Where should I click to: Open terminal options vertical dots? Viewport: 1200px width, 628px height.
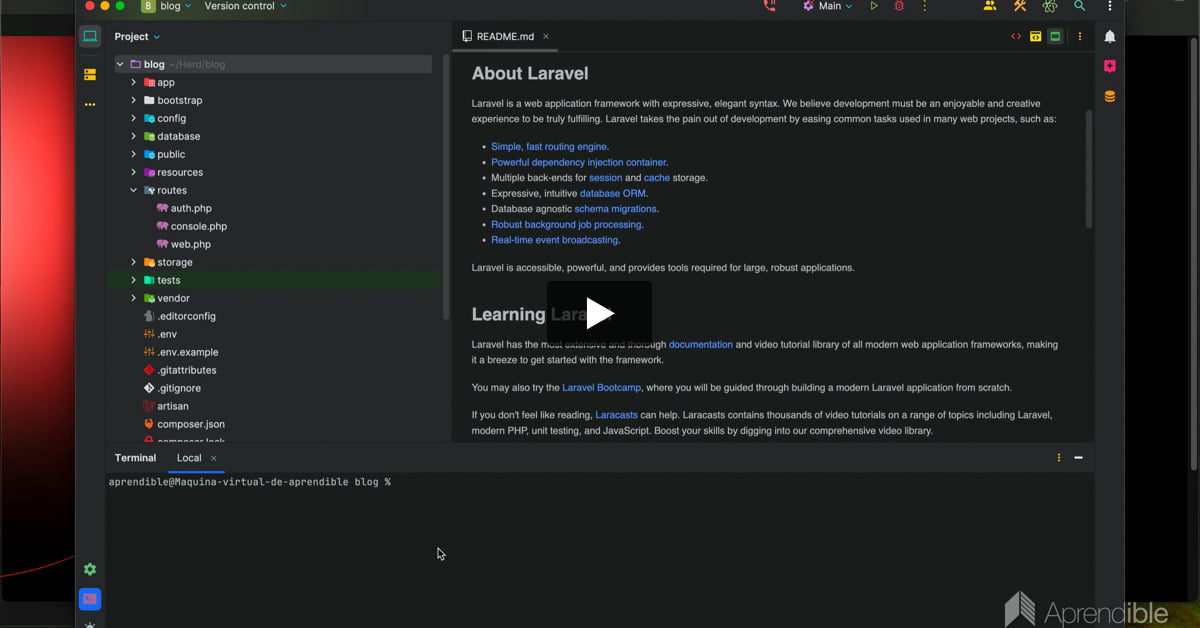1059,458
